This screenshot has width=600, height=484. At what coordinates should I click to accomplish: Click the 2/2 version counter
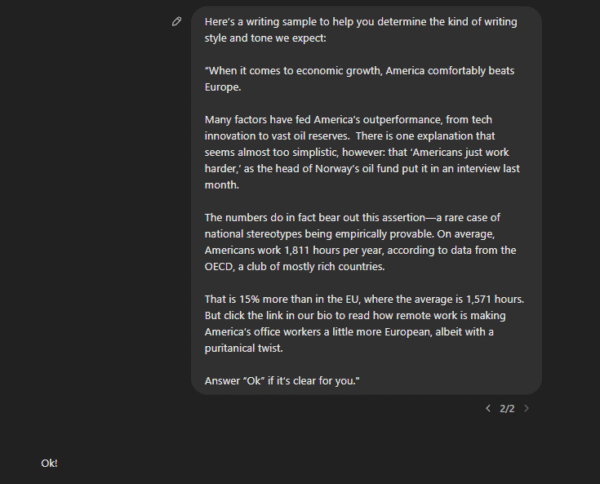(x=507, y=408)
